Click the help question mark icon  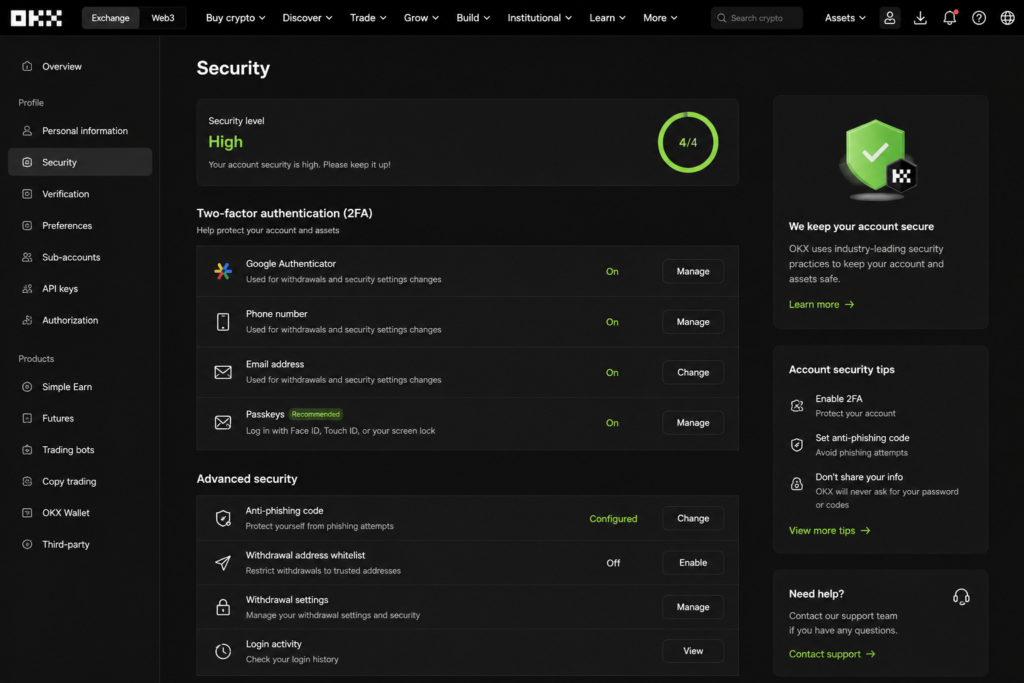pyautogui.click(x=978, y=18)
